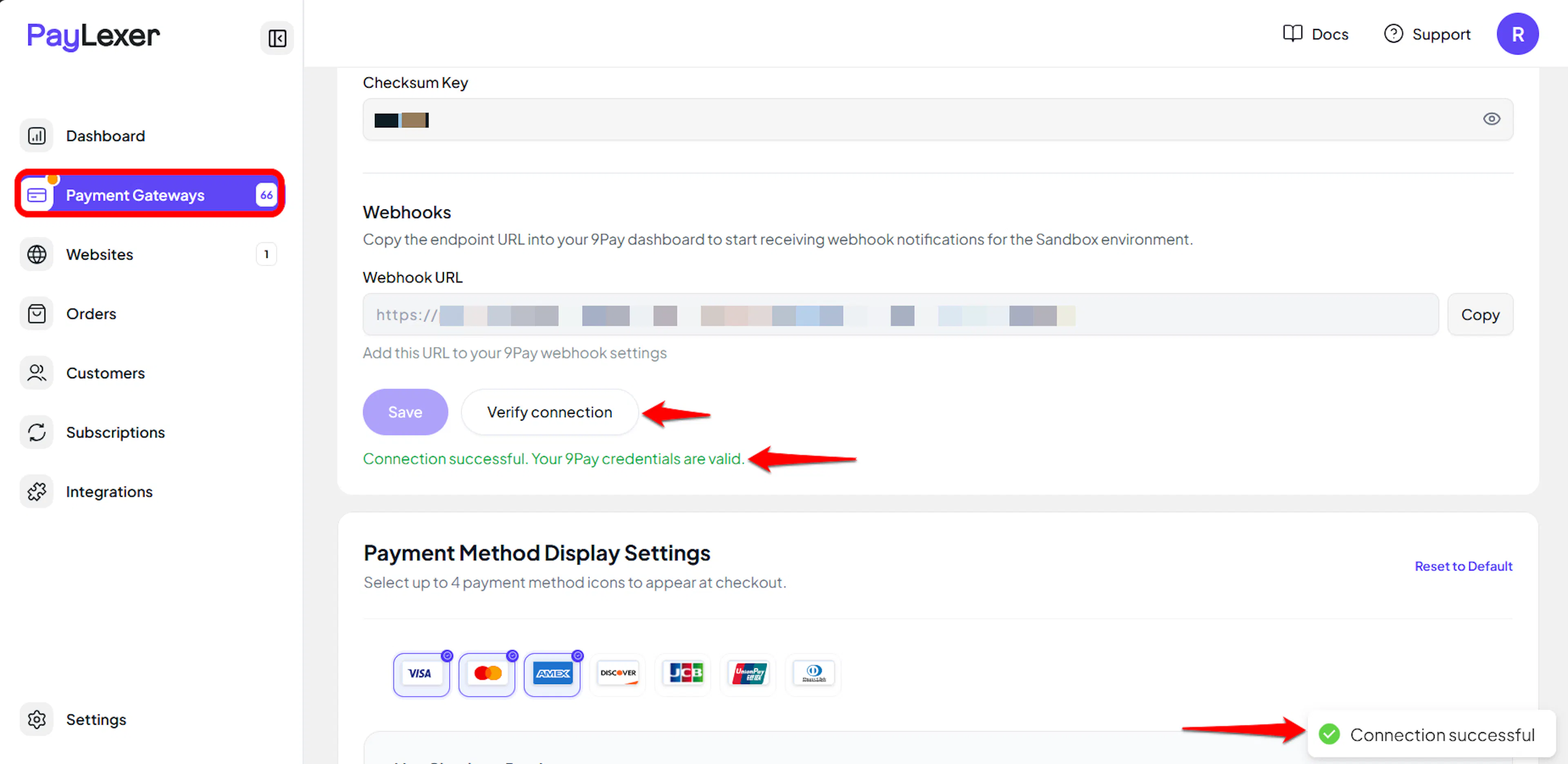
Task: Open the Support link
Action: tap(1428, 34)
